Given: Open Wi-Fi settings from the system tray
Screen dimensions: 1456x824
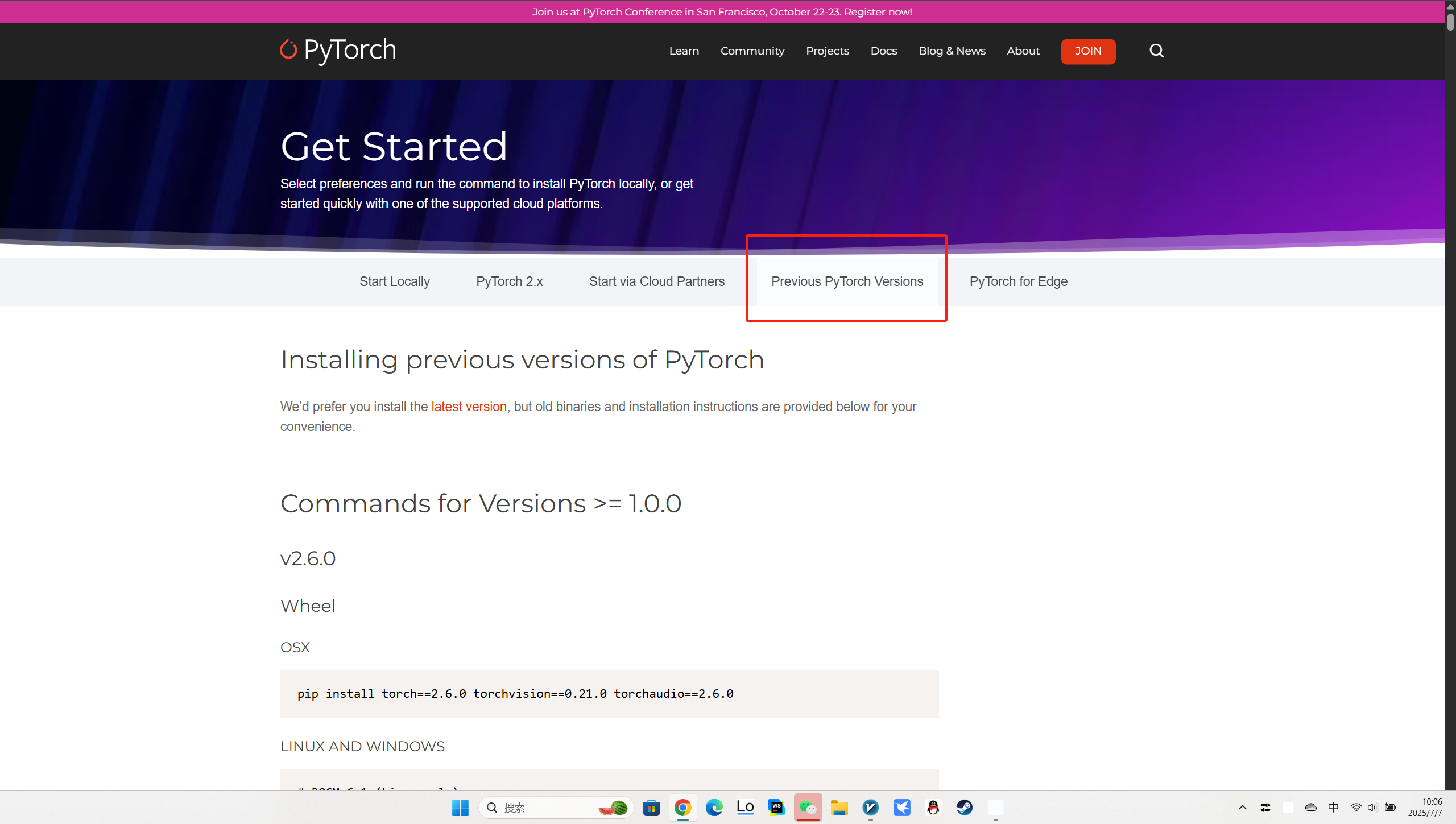Looking at the screenshot, I should point(1355,808).
